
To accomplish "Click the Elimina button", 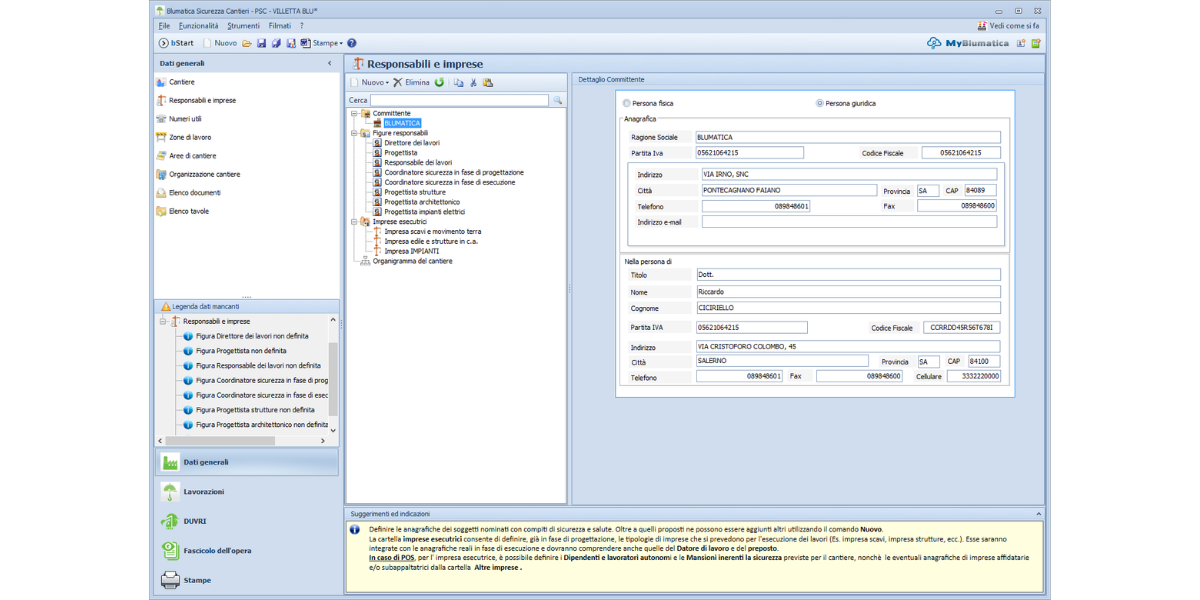I will 411,82.
